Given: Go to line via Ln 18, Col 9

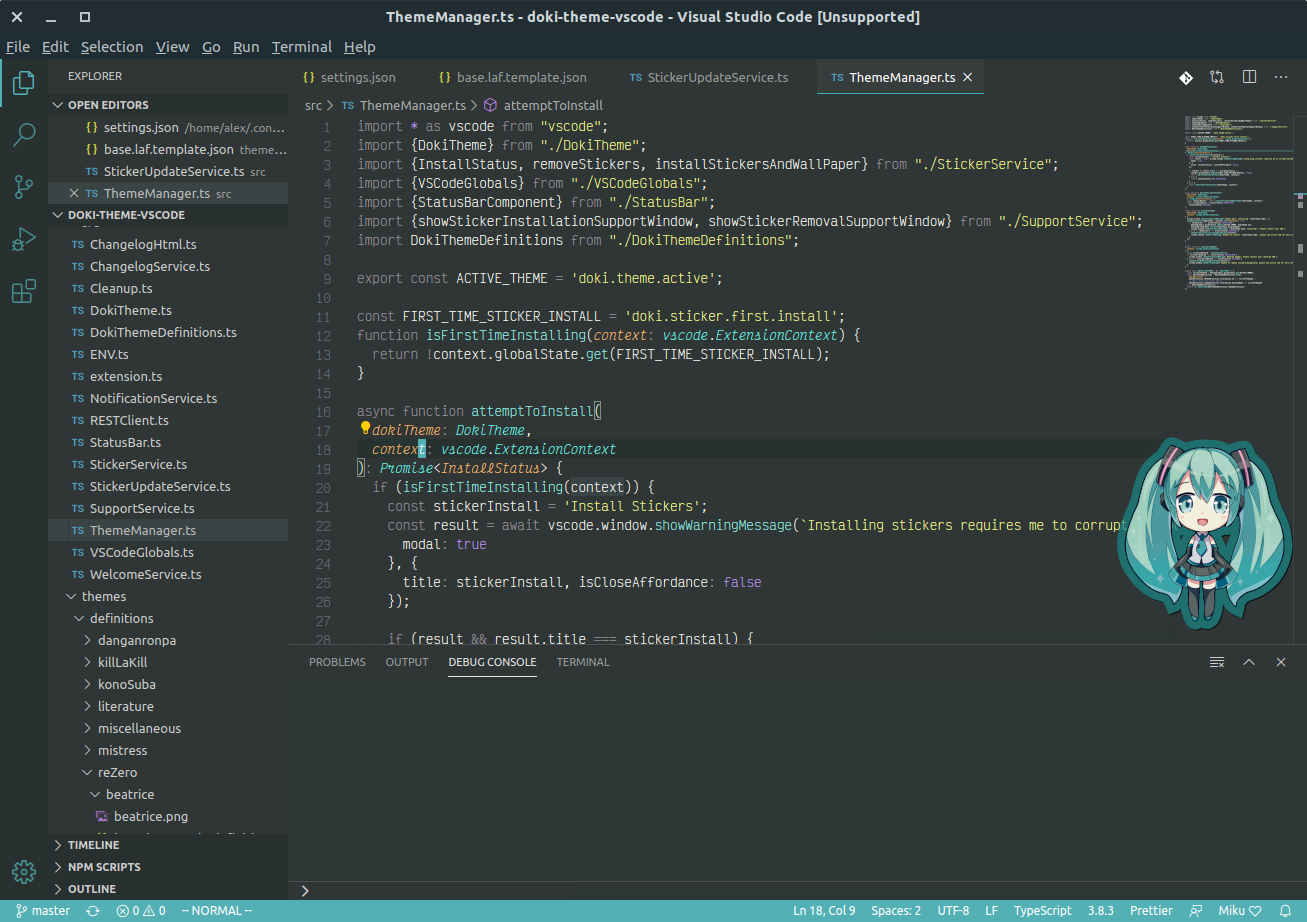Looking at the screenshot, I should (824, 911).
